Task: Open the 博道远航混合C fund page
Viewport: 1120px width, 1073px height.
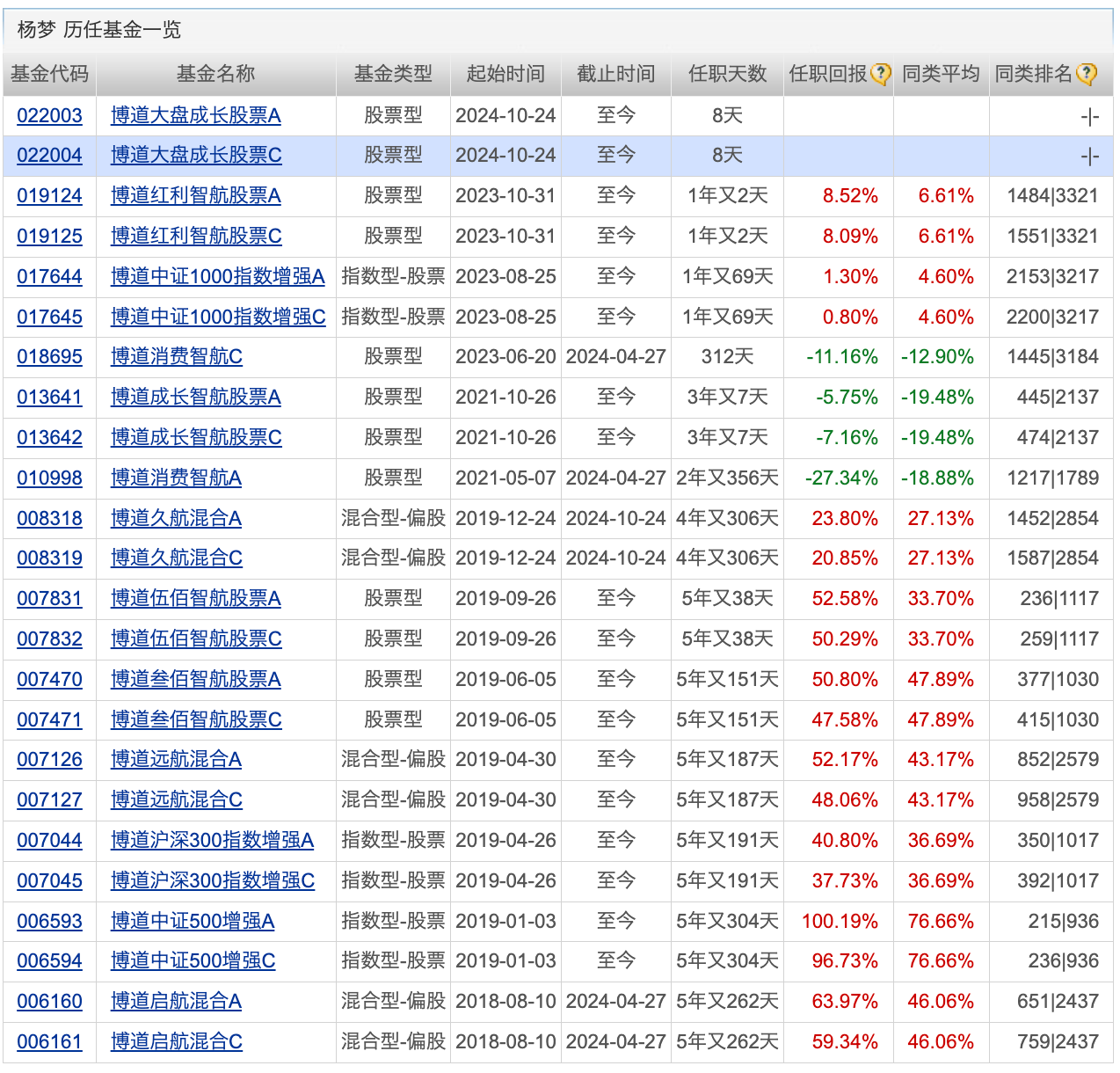Action: (x=177, y=800)
